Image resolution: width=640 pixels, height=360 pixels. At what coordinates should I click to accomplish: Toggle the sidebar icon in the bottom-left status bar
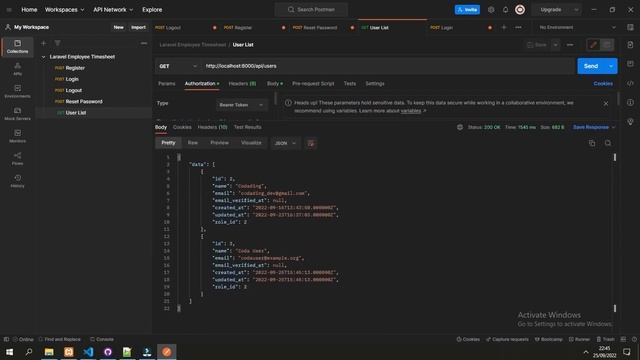coord(6,339)
